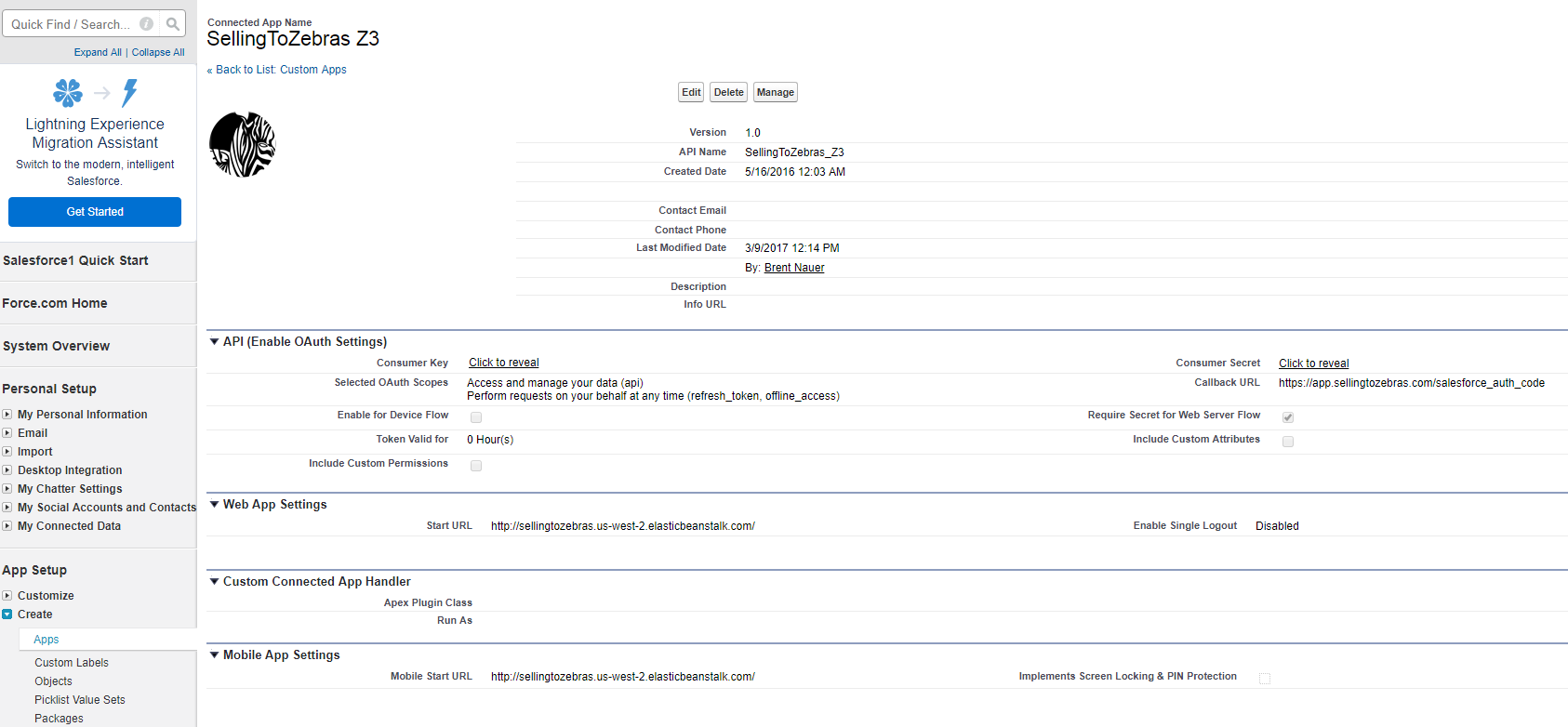Reveal the Consumer Secret
The height and width of the screenshot is (727, 1568).
[1313, 363]
